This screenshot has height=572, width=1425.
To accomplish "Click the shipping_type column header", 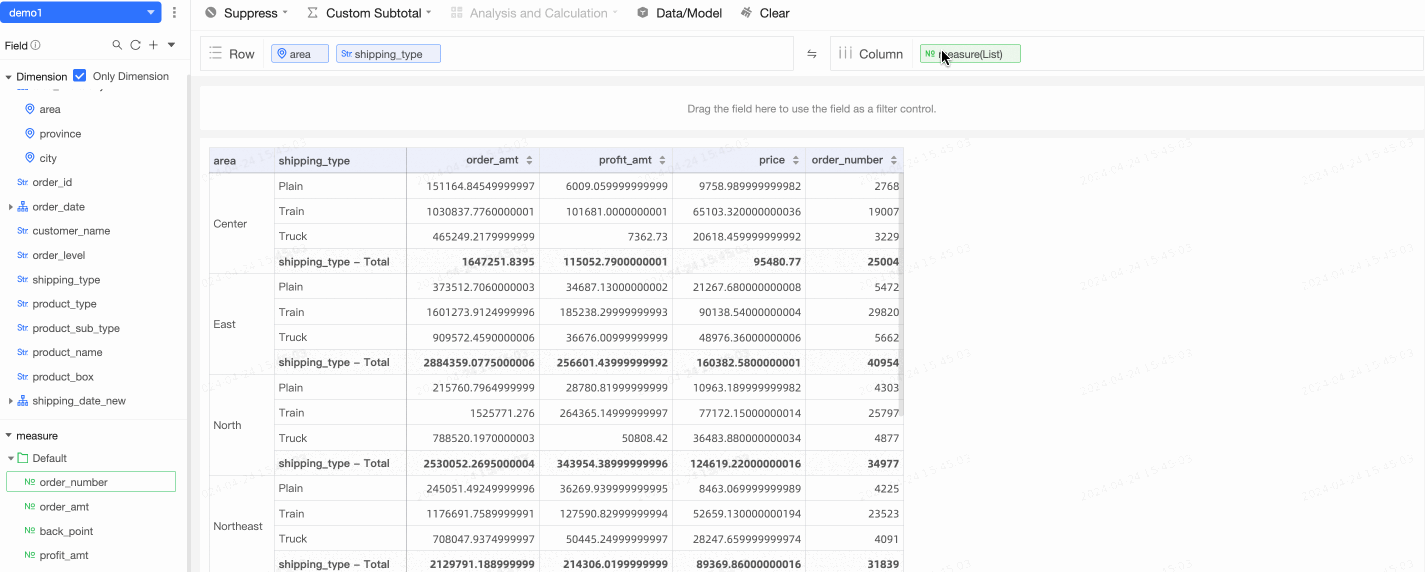I will click(340, 160).
